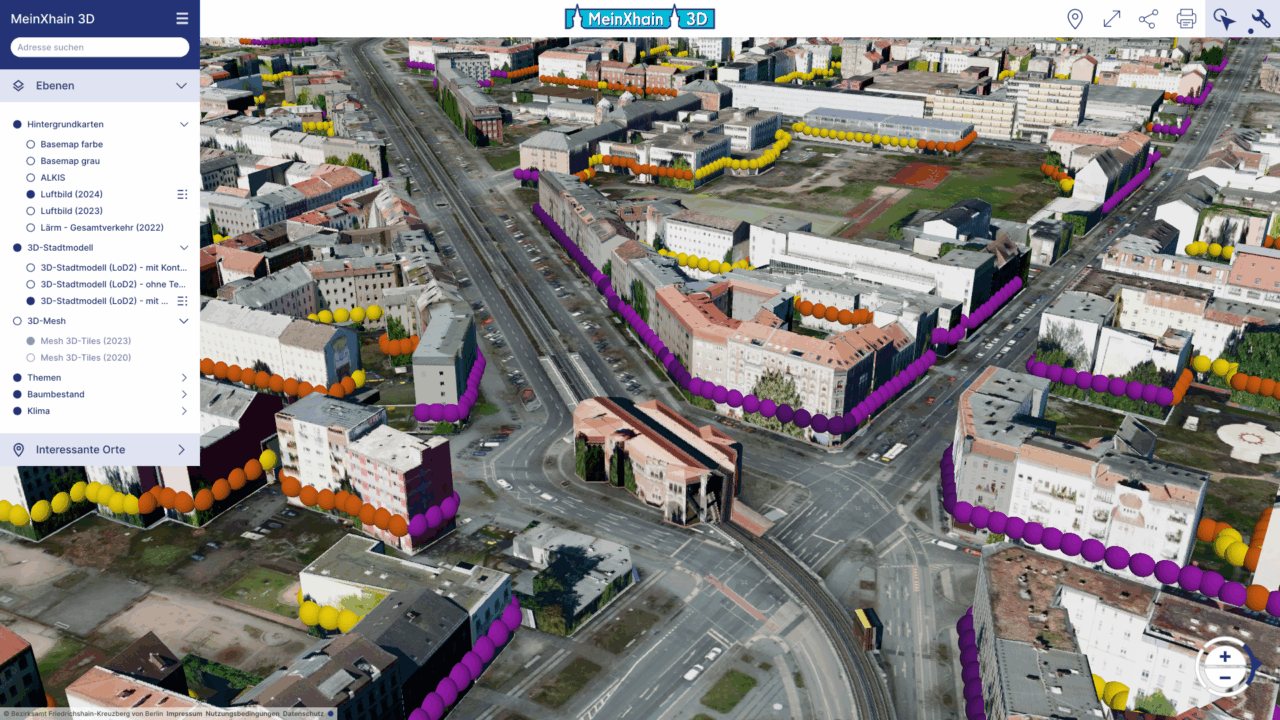Open adjustment sliders for 3D-Stadtmodell (LoD2)

(x=182, y=301)
